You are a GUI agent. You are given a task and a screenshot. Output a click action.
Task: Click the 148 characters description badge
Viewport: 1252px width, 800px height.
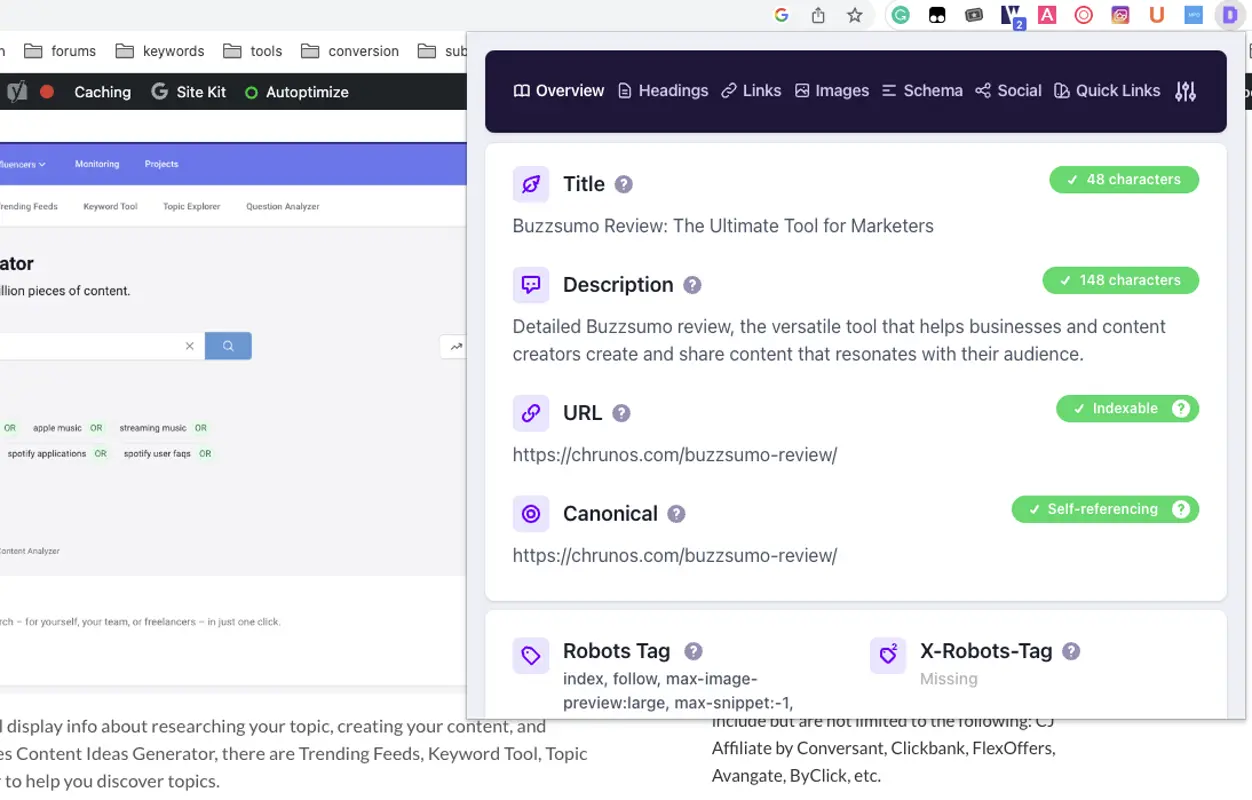[1120, 281]
